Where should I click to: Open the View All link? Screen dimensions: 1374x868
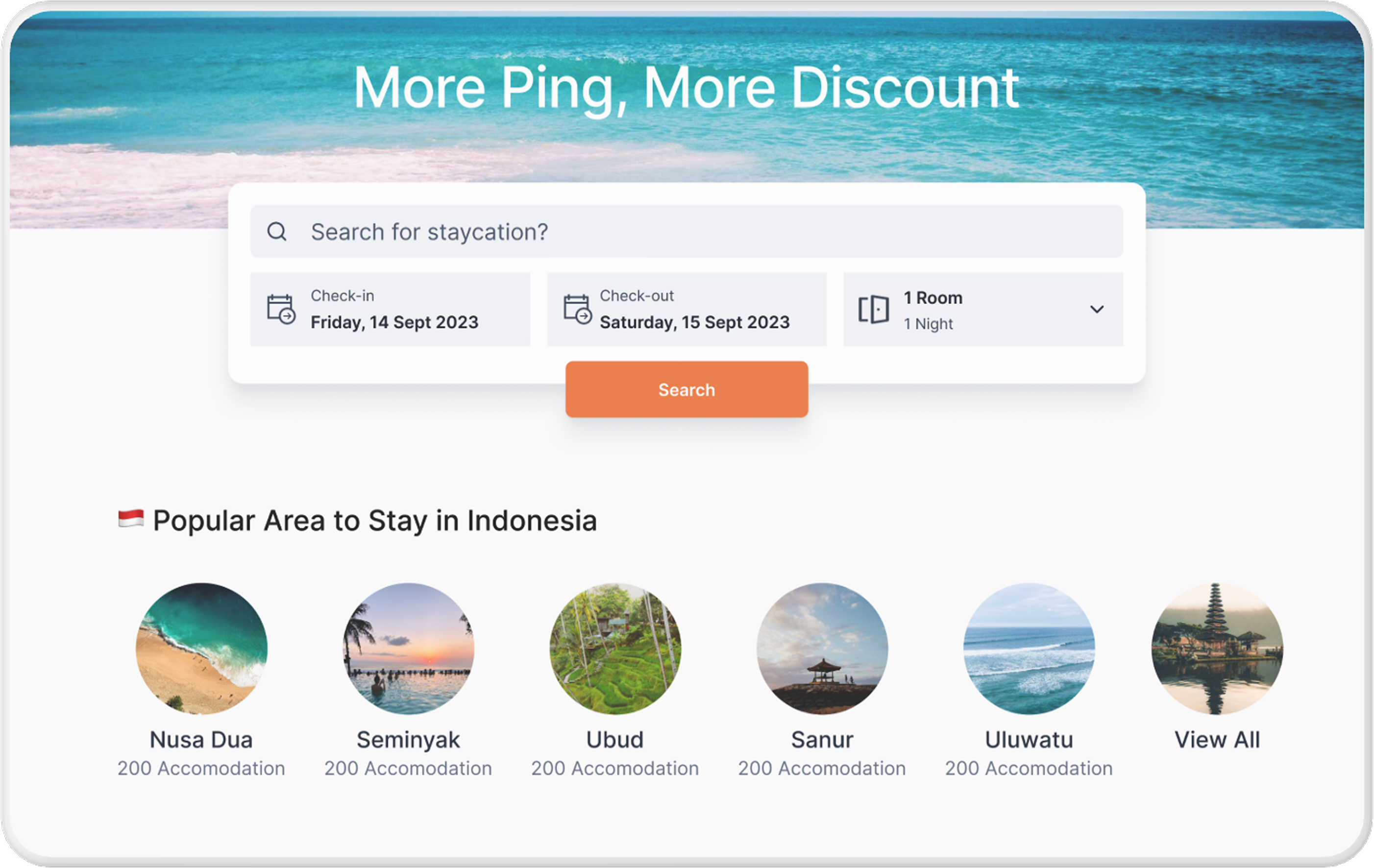click(x=1217, y=740)
